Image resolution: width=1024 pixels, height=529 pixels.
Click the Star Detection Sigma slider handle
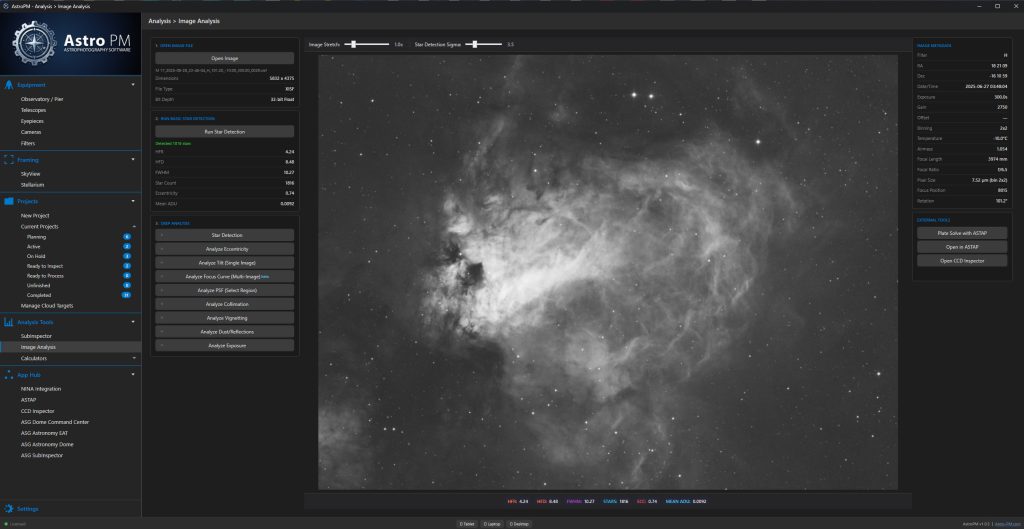[x=475, y=44]
